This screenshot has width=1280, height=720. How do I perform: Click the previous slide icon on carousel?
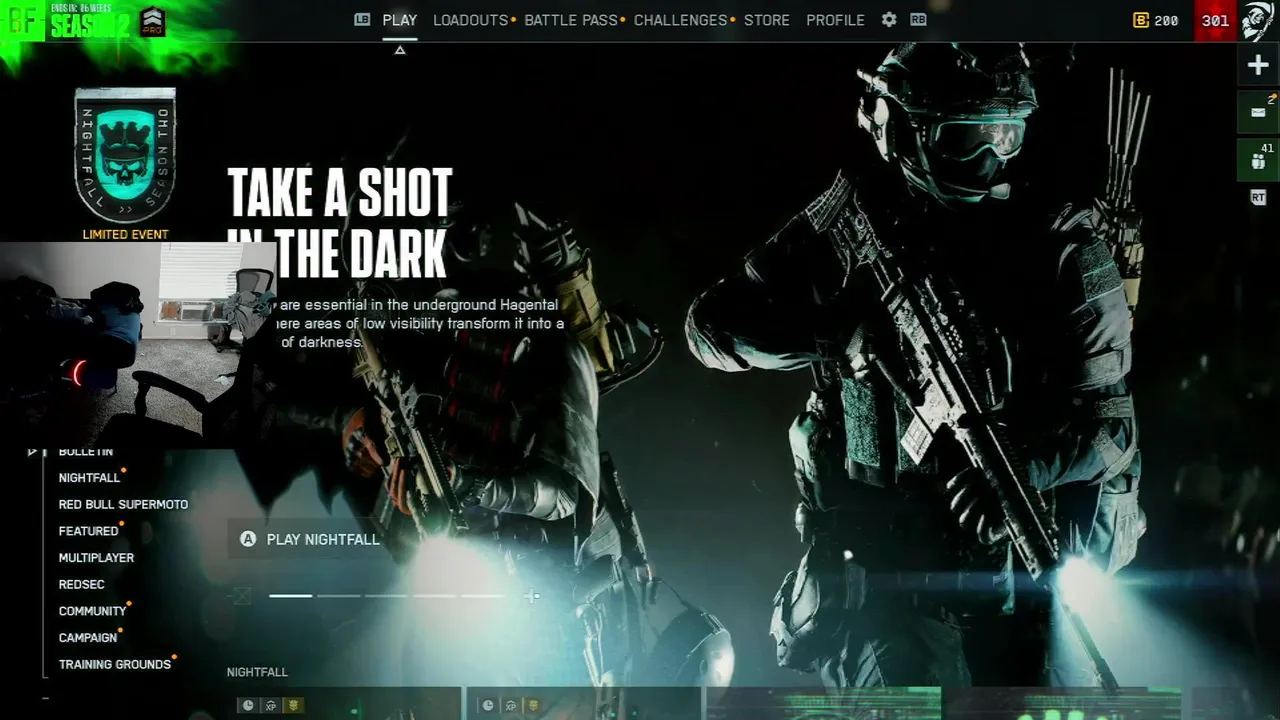pyautogui.click(x=240, y=596)
